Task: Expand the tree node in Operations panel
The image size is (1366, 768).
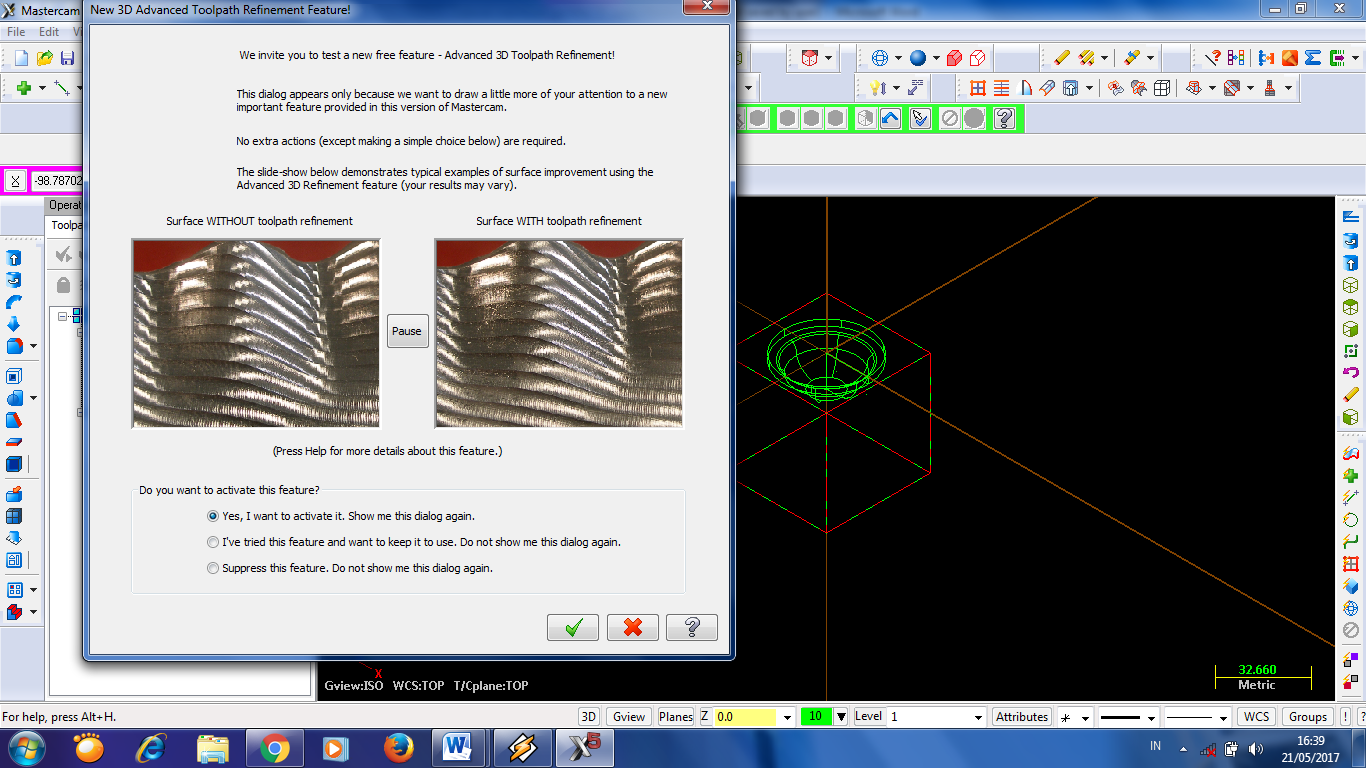Action: coord(62,316)
